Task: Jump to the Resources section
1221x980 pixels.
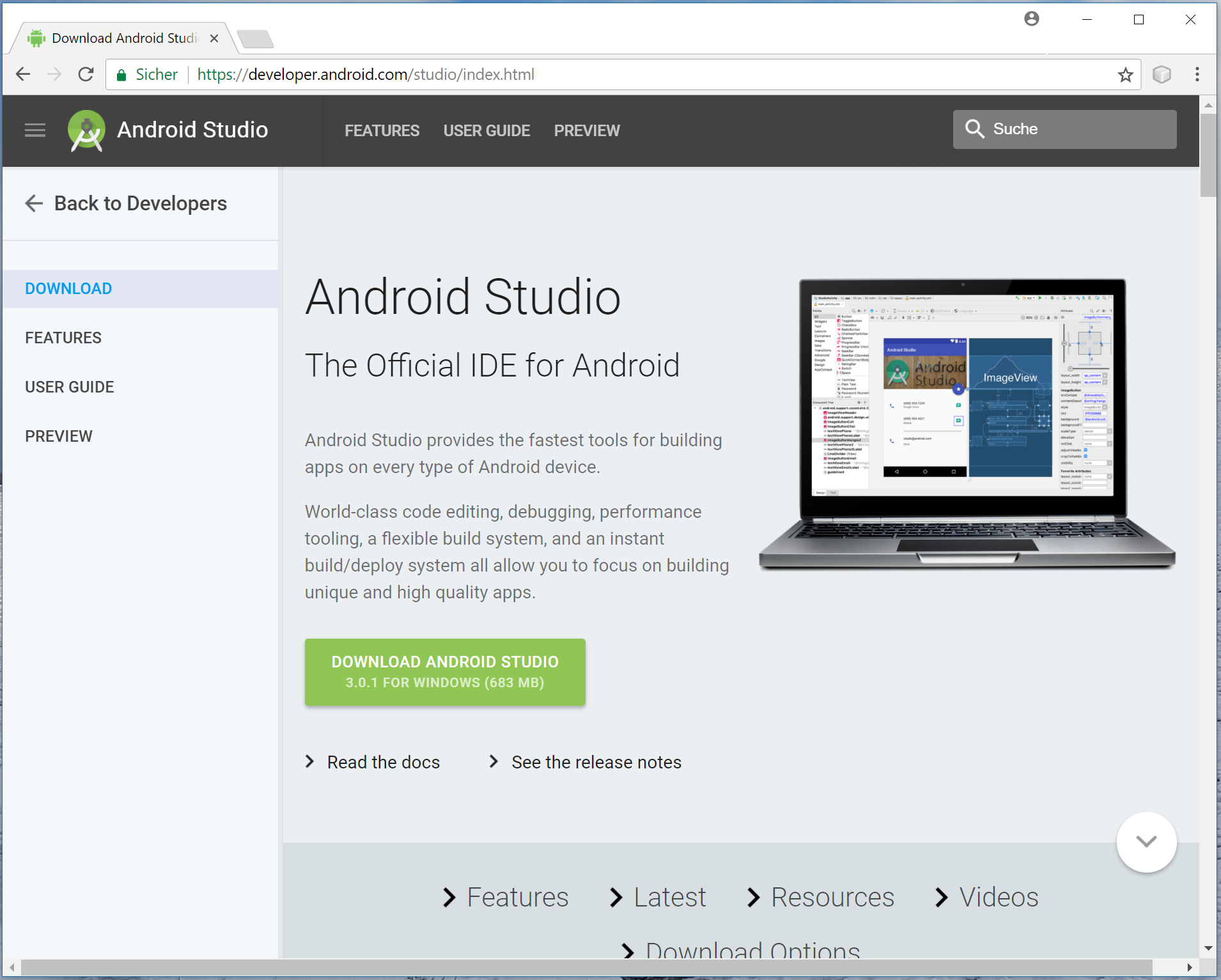Action: pos(821,898)
